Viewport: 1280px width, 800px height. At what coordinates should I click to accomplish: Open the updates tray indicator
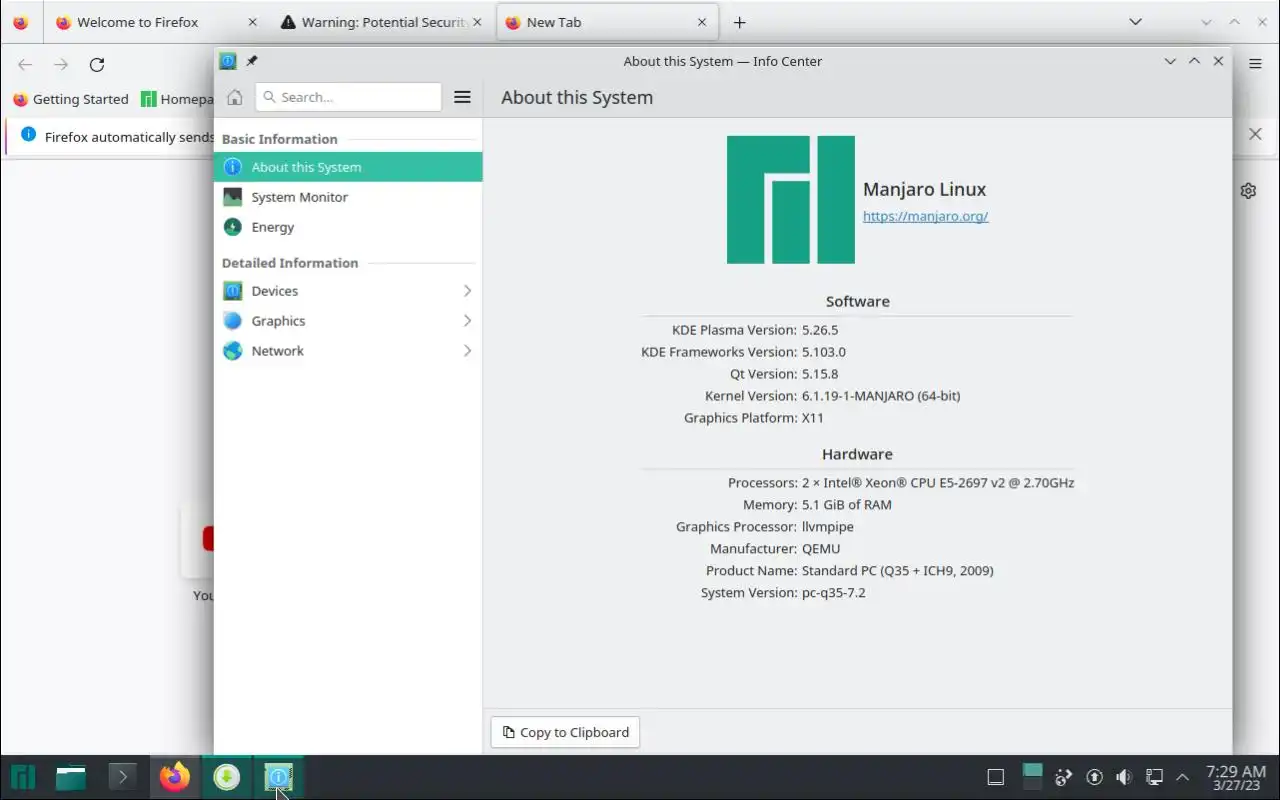click(1094, 777)
